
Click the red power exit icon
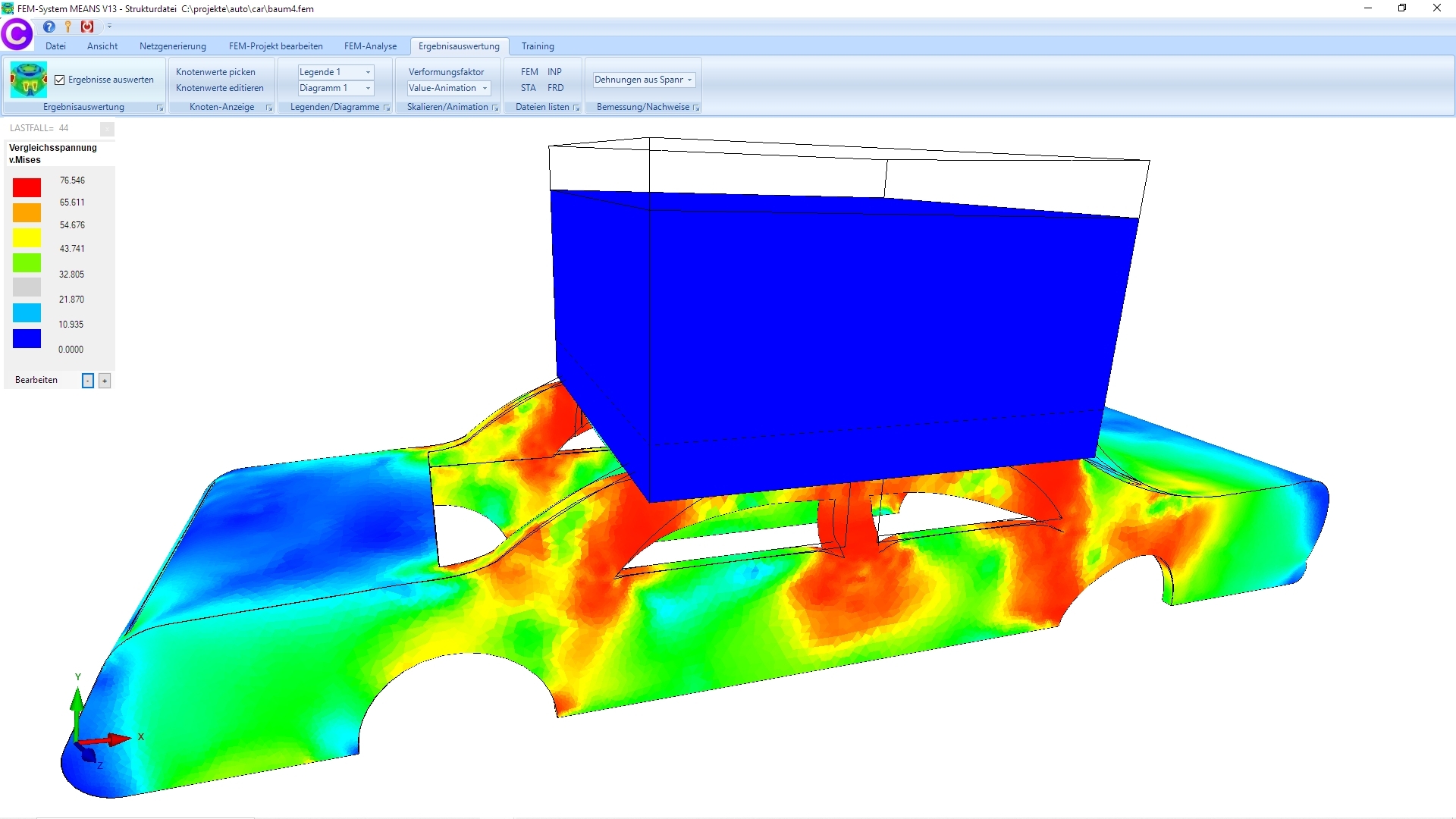88,27
